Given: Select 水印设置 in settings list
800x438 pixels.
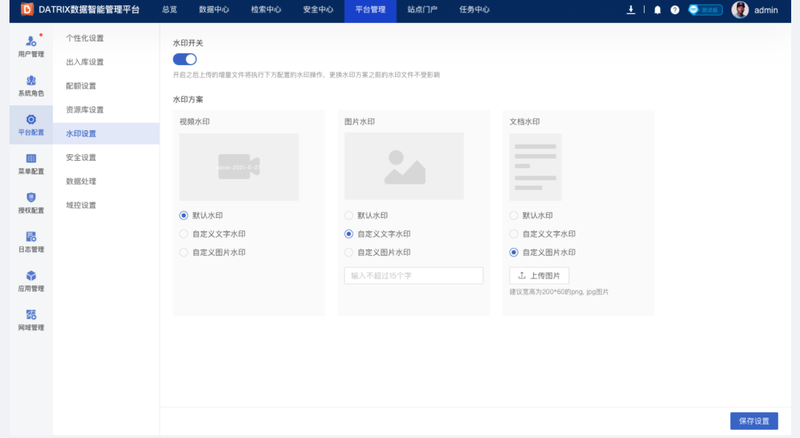Looking at the screenshot, I should tap(106, 134).
